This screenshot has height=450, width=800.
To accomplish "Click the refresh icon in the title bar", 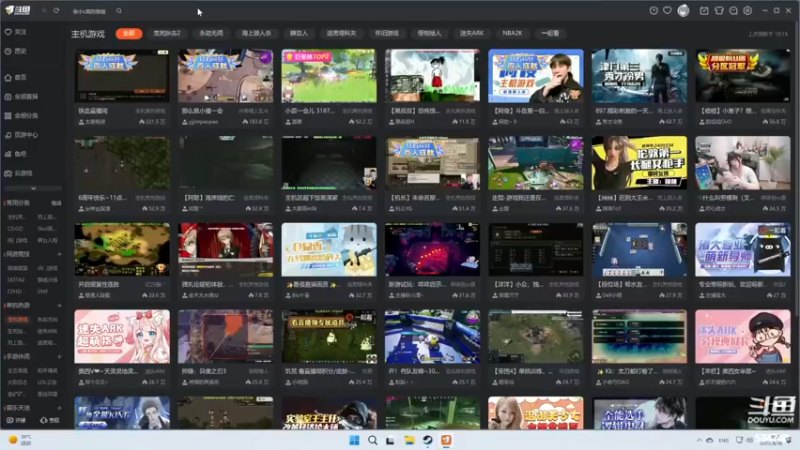I will click(56, 11).
